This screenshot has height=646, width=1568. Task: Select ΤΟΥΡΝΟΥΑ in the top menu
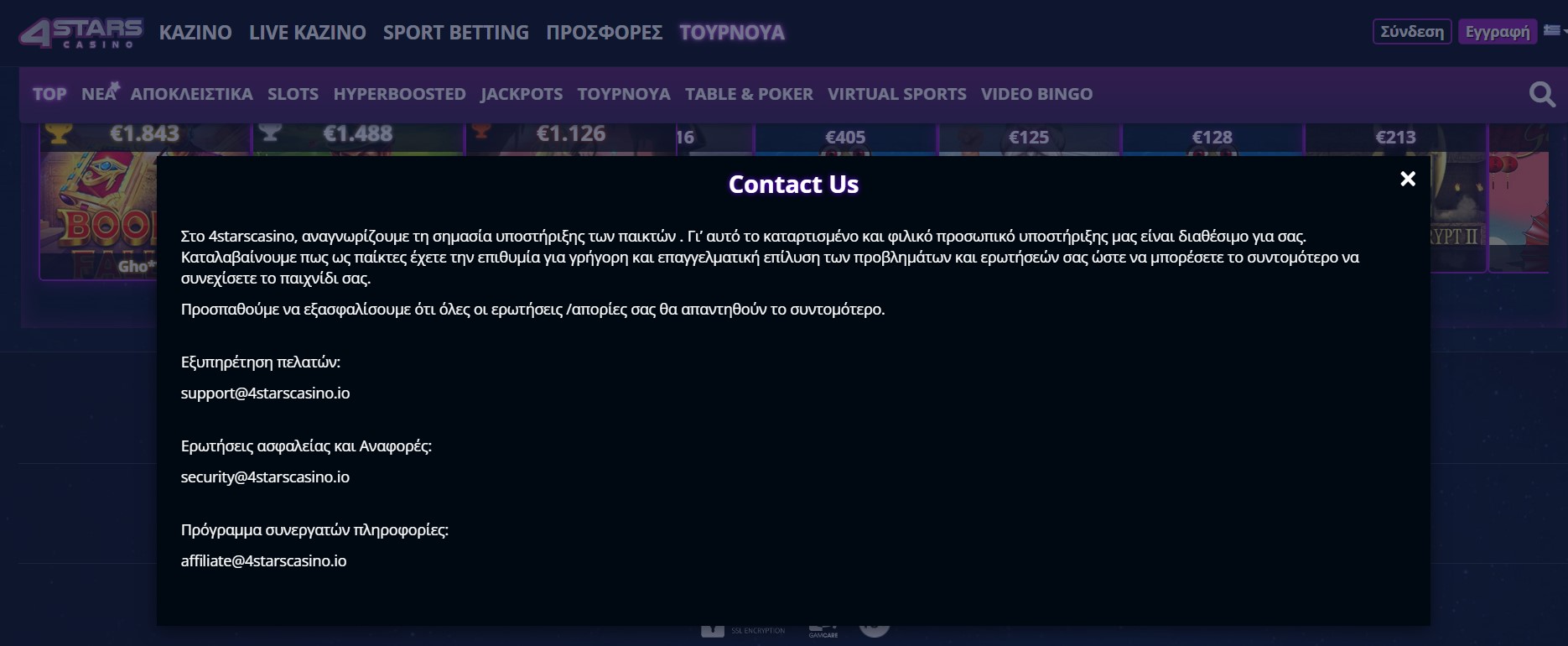coord(732,33)
